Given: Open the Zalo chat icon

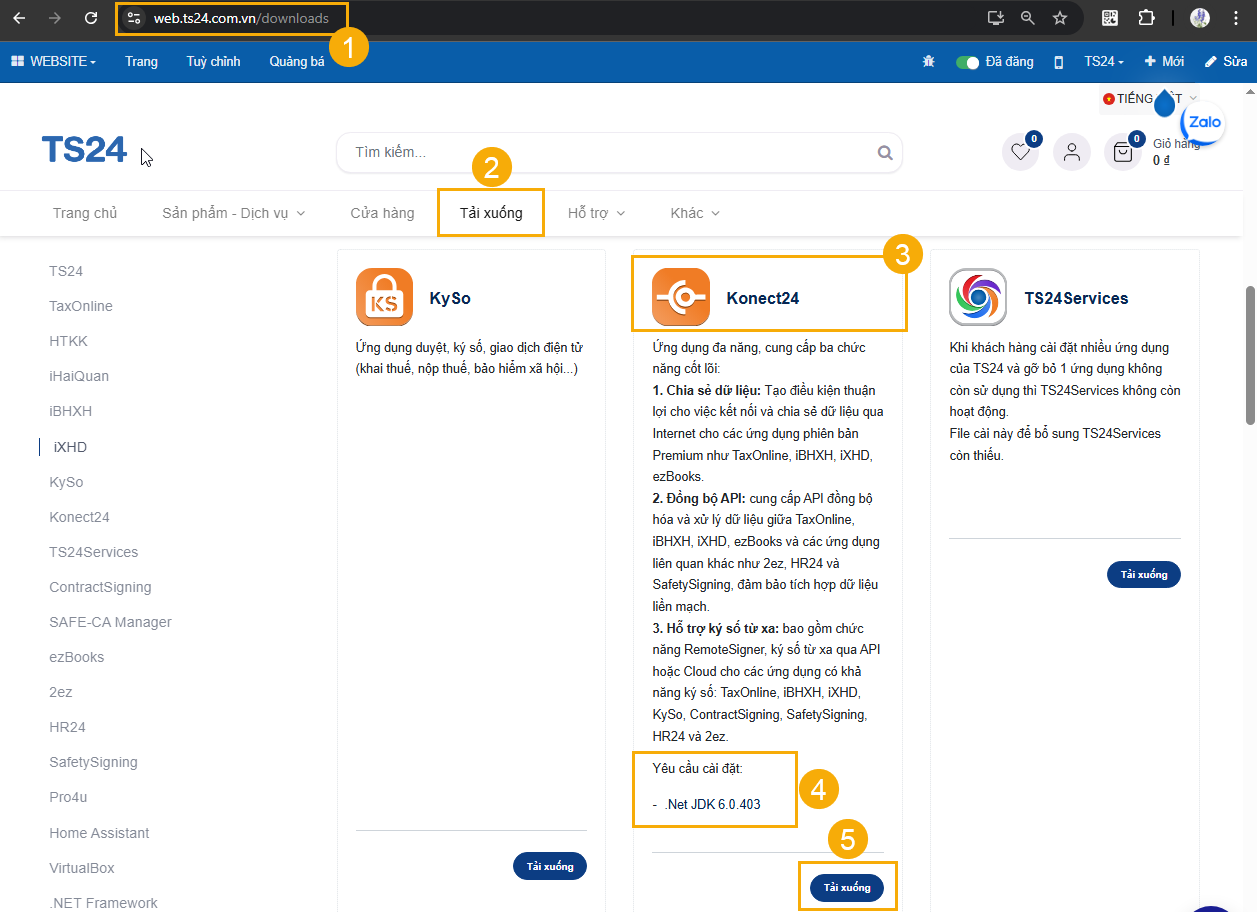Looking at the screenshot, I should pyautogui.click(x=1203, y=122).
